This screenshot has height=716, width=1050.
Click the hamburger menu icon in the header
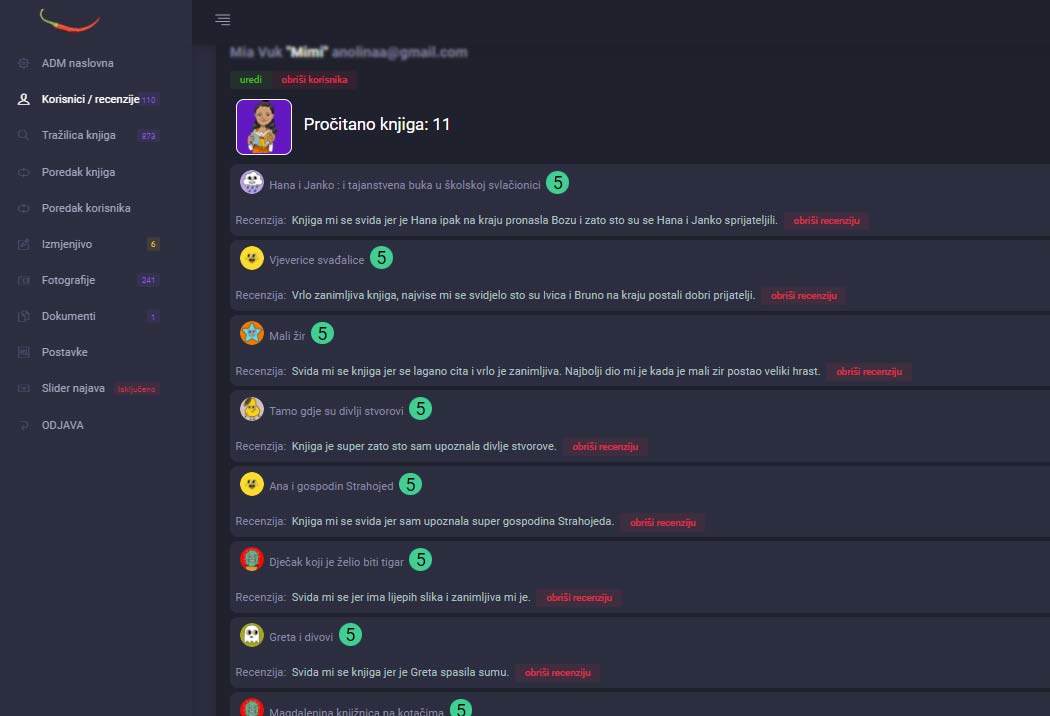[222, 19]
